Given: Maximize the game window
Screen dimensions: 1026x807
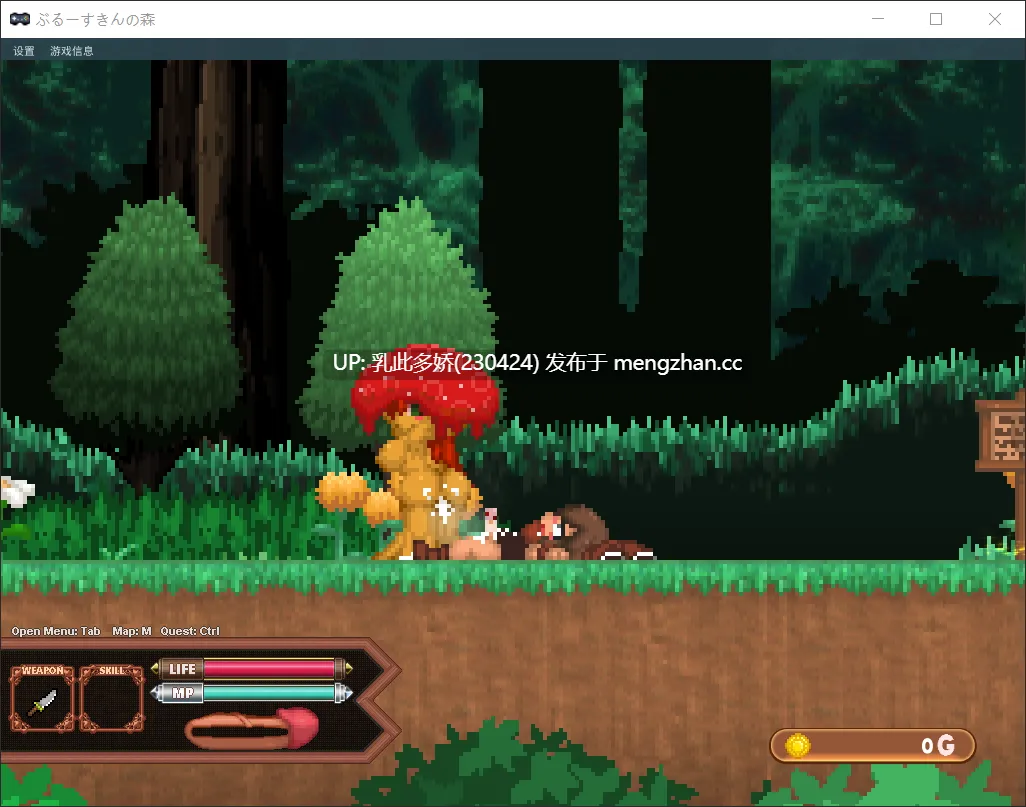Looking at the screenshot, I should (x=936, y=19).
